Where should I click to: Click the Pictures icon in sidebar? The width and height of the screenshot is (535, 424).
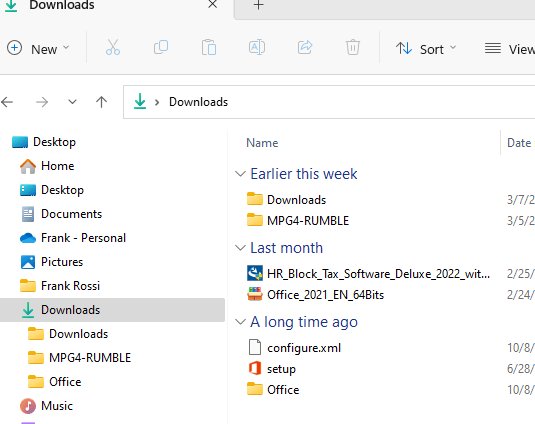28,262
